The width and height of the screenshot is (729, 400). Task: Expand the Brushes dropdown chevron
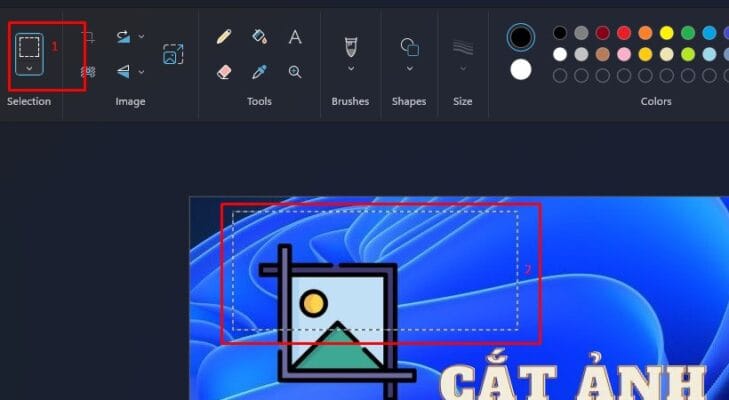click(351, 68)
